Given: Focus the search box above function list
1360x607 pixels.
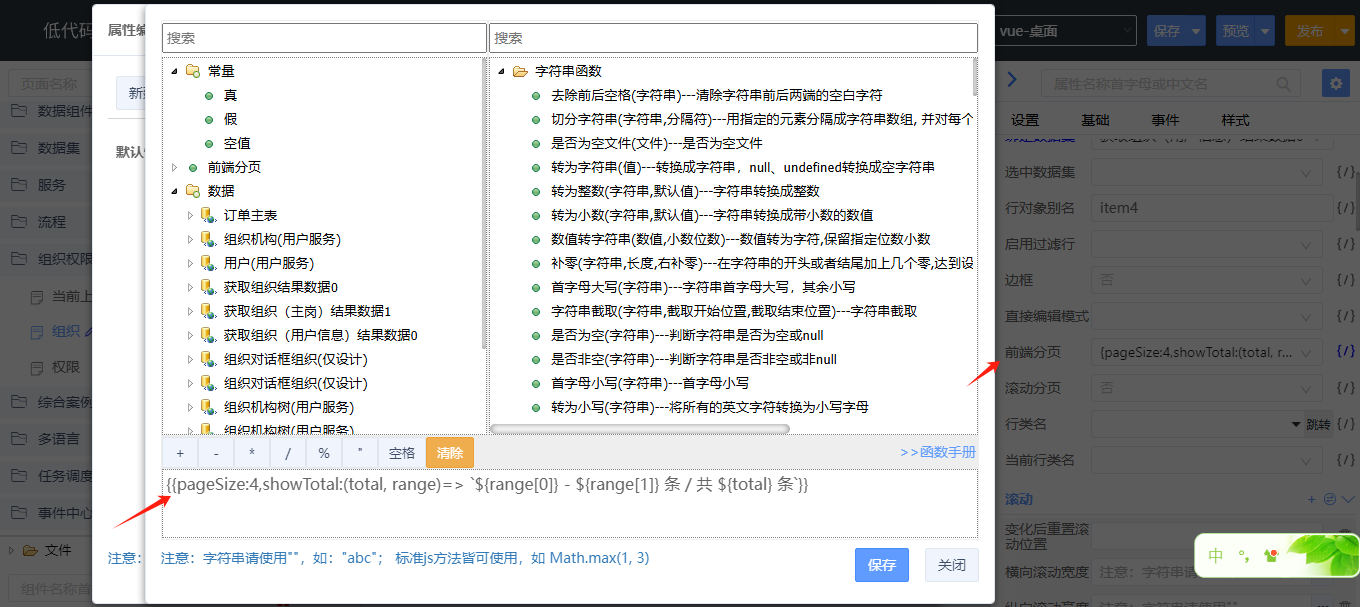Looking at the screenshot, I should (x=733, y=38).
